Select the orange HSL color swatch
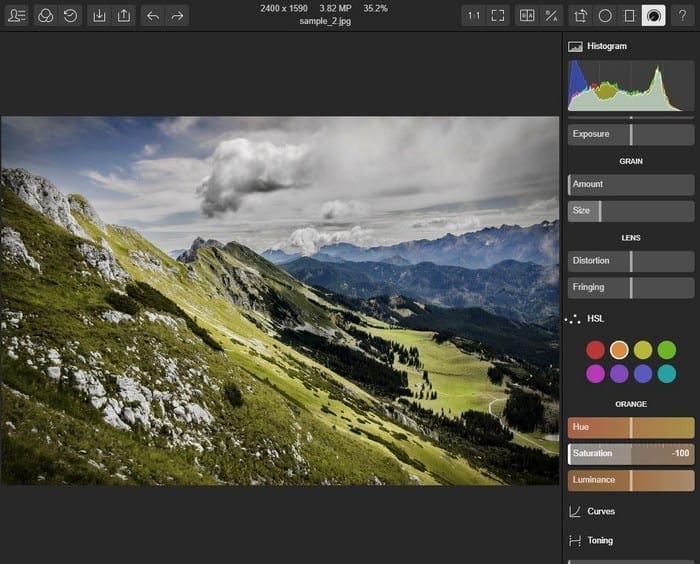 coord(619,350)
